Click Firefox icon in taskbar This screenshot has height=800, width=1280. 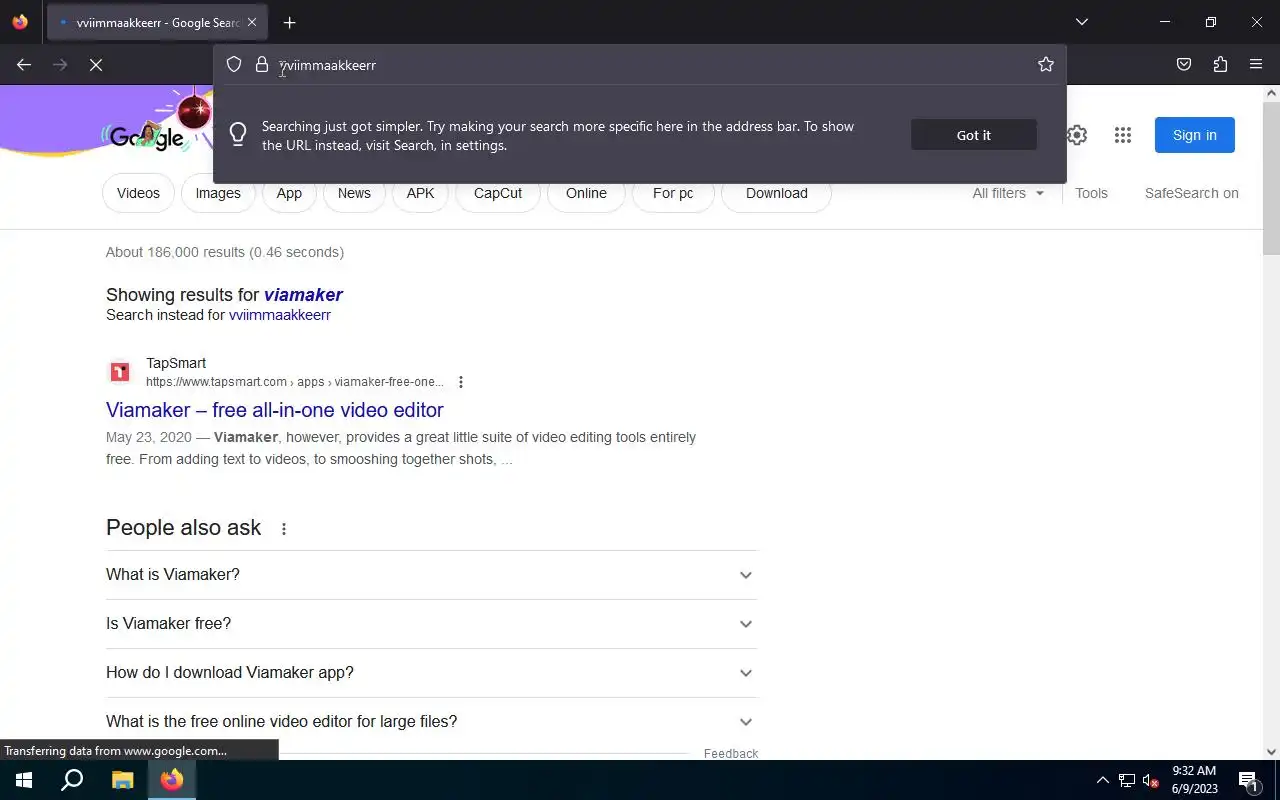(x=172, y=780)
